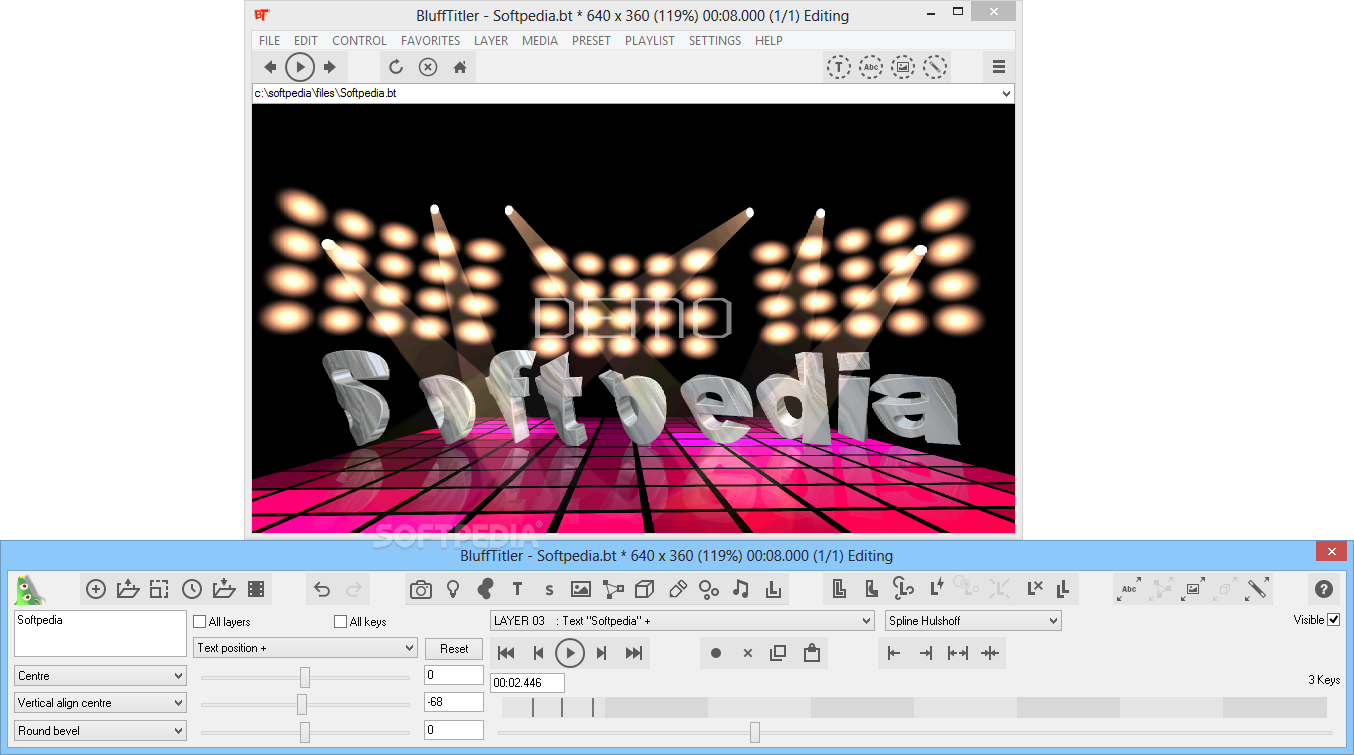
Task: Create a key with the record dot
Action: coord(716,653)
